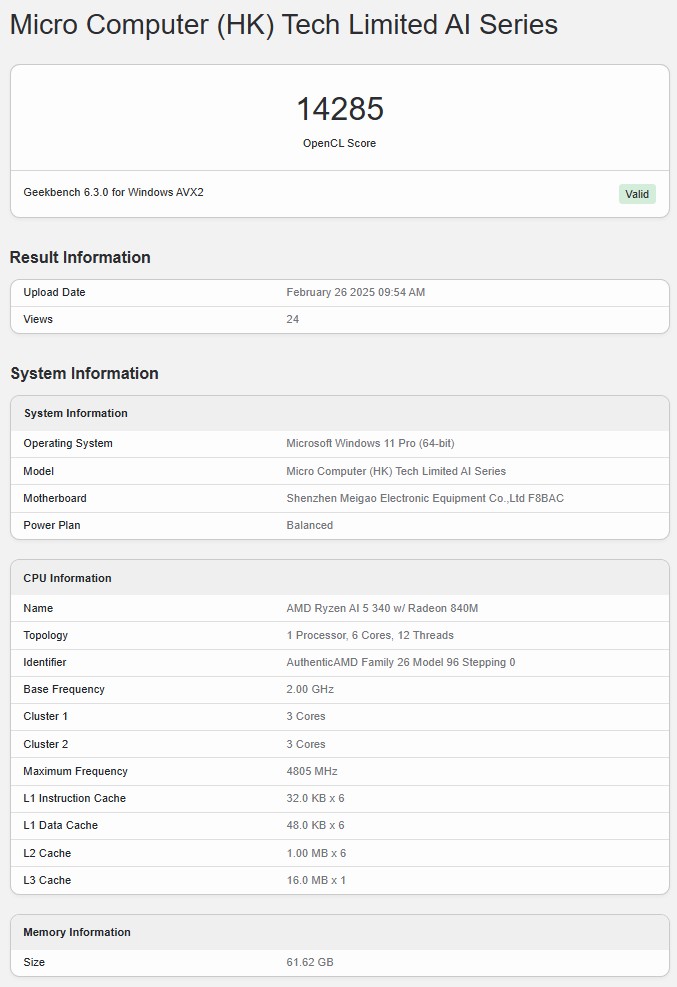
Task: Click the Maximum Frequency 4805 MHz value
Action: [312, 771]
